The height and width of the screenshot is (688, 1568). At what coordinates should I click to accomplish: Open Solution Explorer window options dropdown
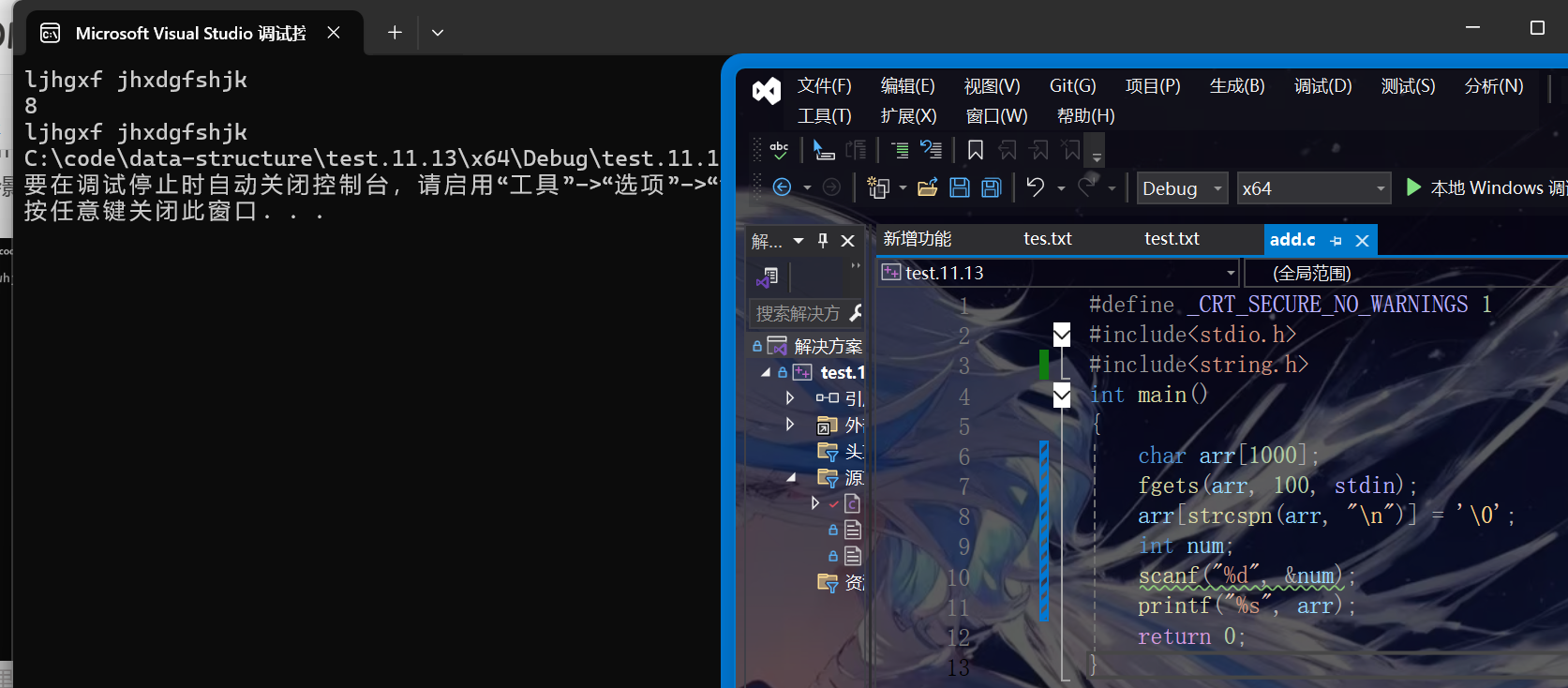(799, 241)
